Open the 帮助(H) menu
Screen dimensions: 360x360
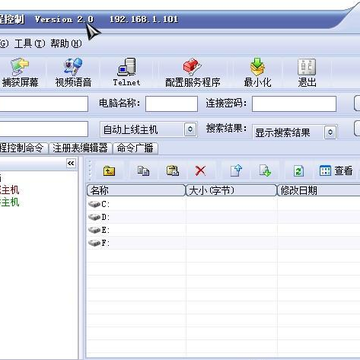[x=66, y=44]
